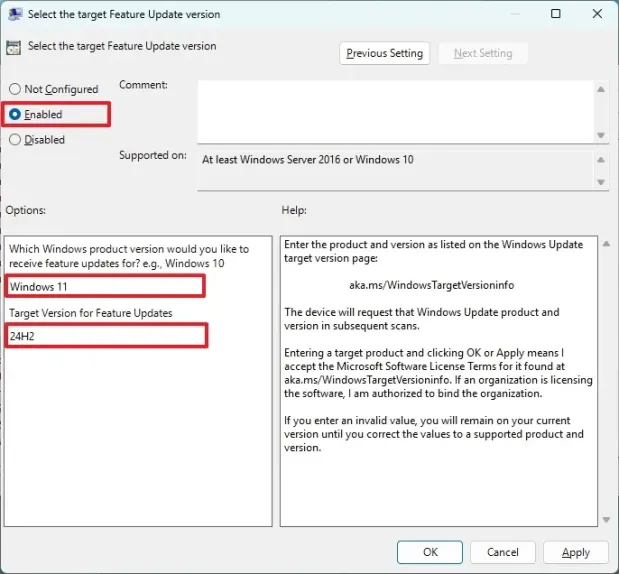Screen dimensions: 619x574
Task: Click the Help panel scroll-down arrow
Action: click(x=606, y=520)
